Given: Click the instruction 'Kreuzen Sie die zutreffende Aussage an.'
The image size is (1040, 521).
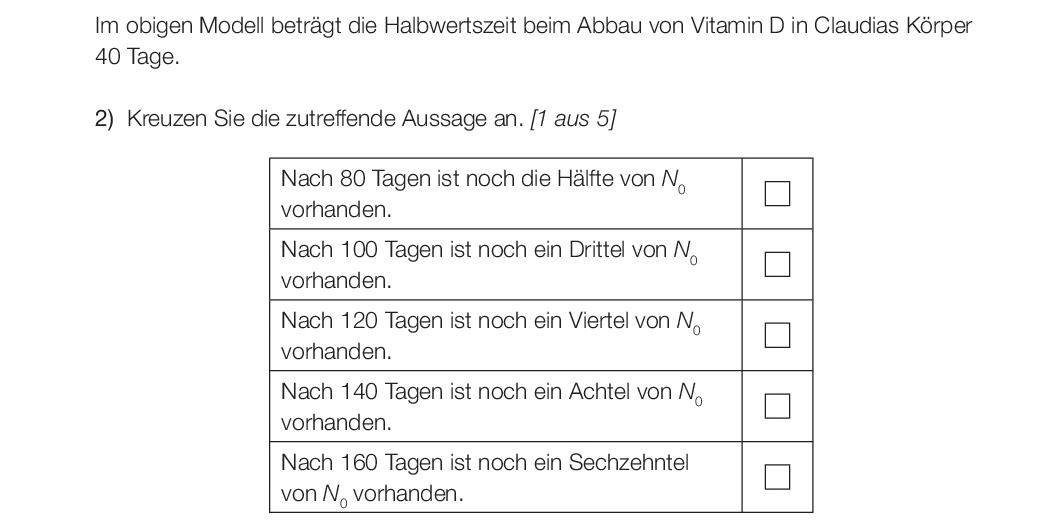Looking at the screenshot, I should [x=325, y=119].
